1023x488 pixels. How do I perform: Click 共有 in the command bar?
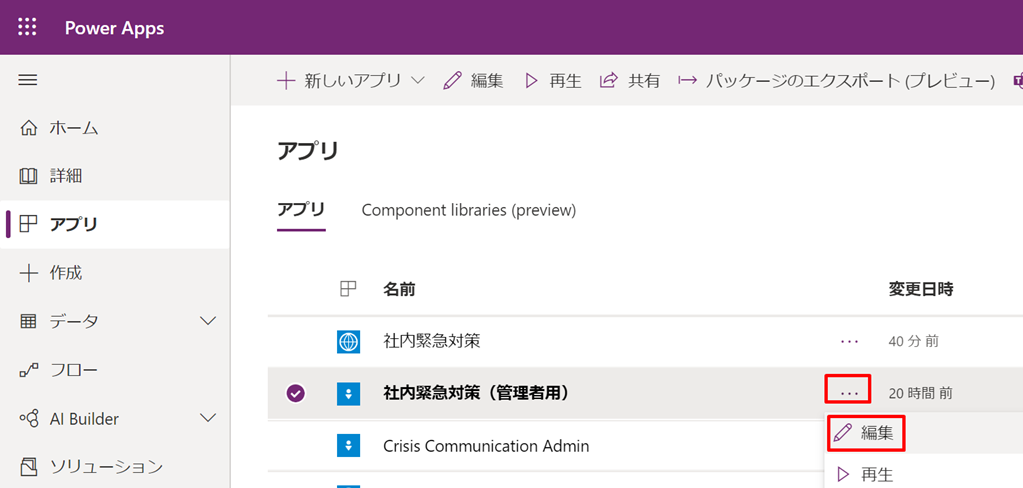pos(630,81)
